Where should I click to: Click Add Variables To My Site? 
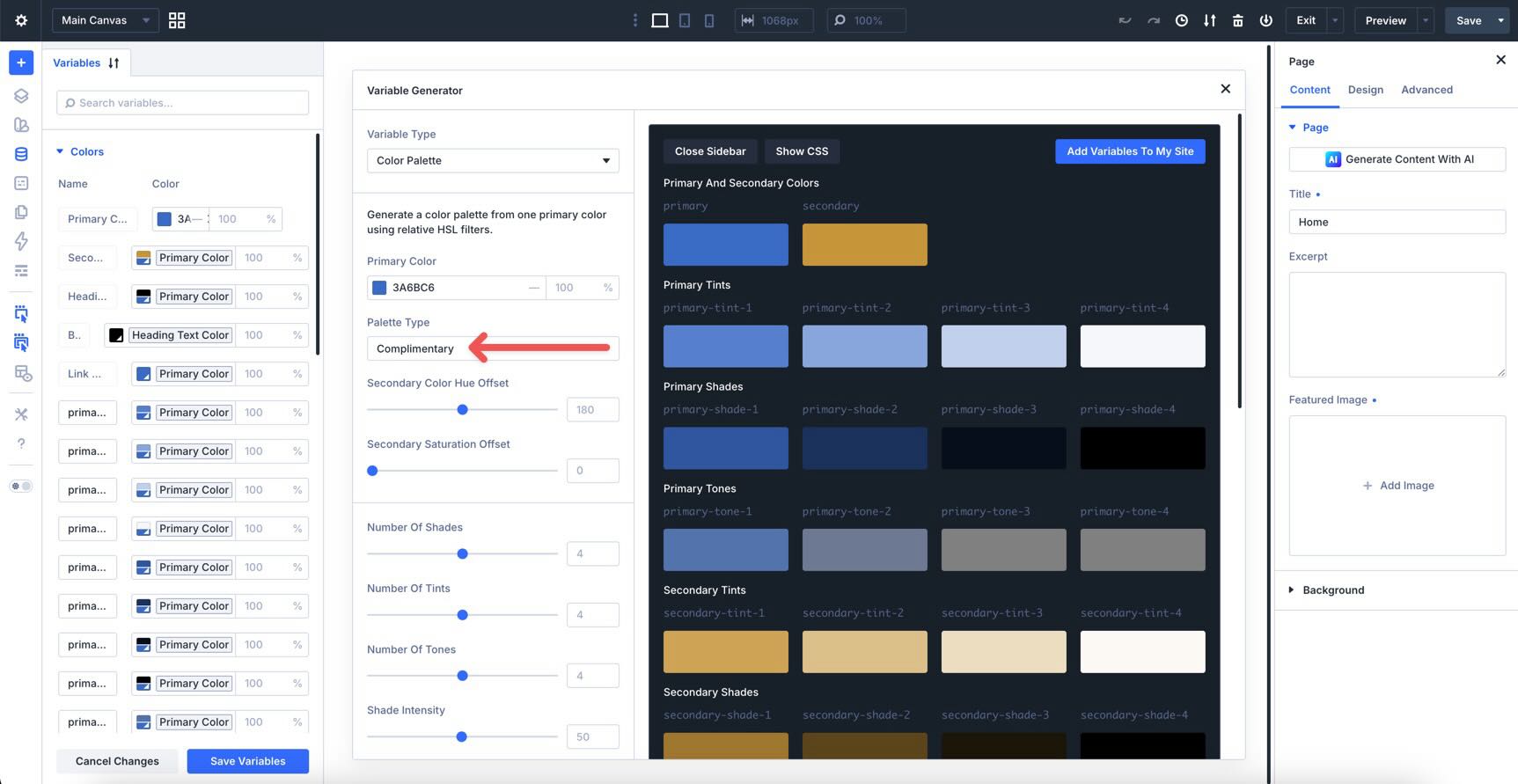tap(1130, 151)
